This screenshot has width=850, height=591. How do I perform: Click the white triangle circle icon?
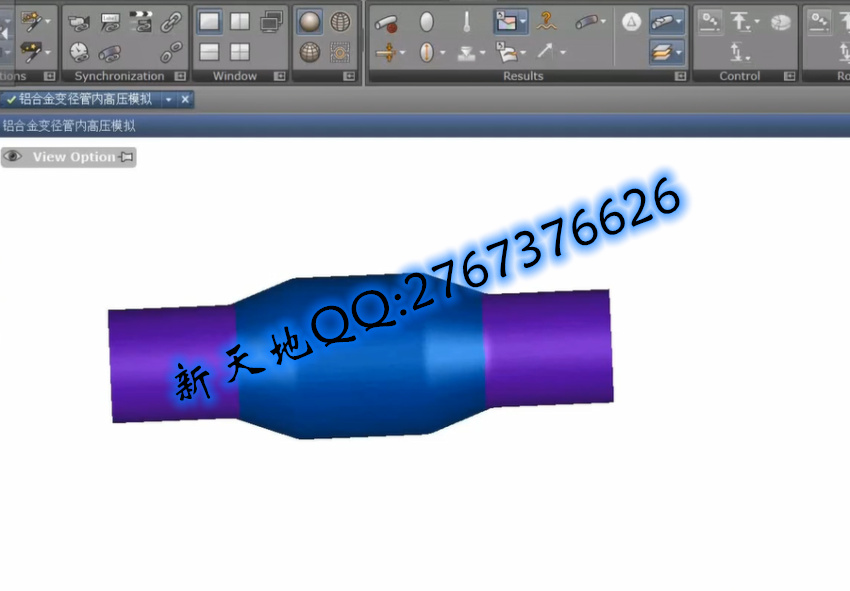tap(630, 21)
